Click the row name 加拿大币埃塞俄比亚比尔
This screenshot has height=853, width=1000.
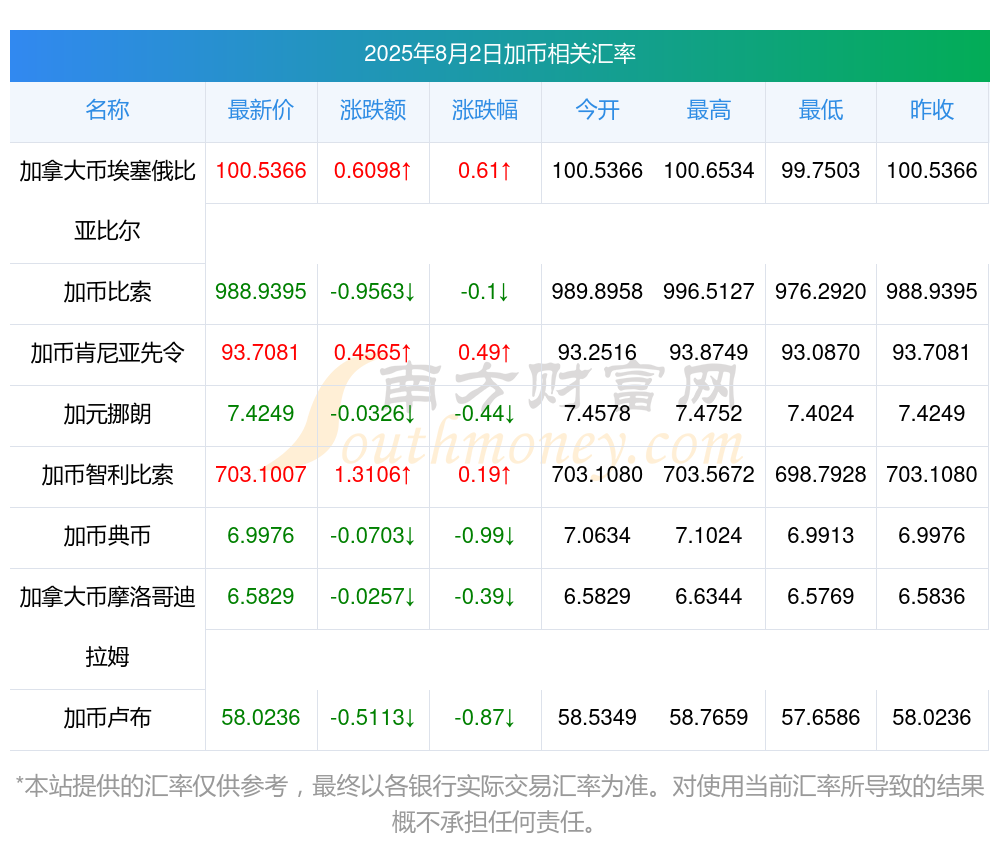(x=107, y=201)
